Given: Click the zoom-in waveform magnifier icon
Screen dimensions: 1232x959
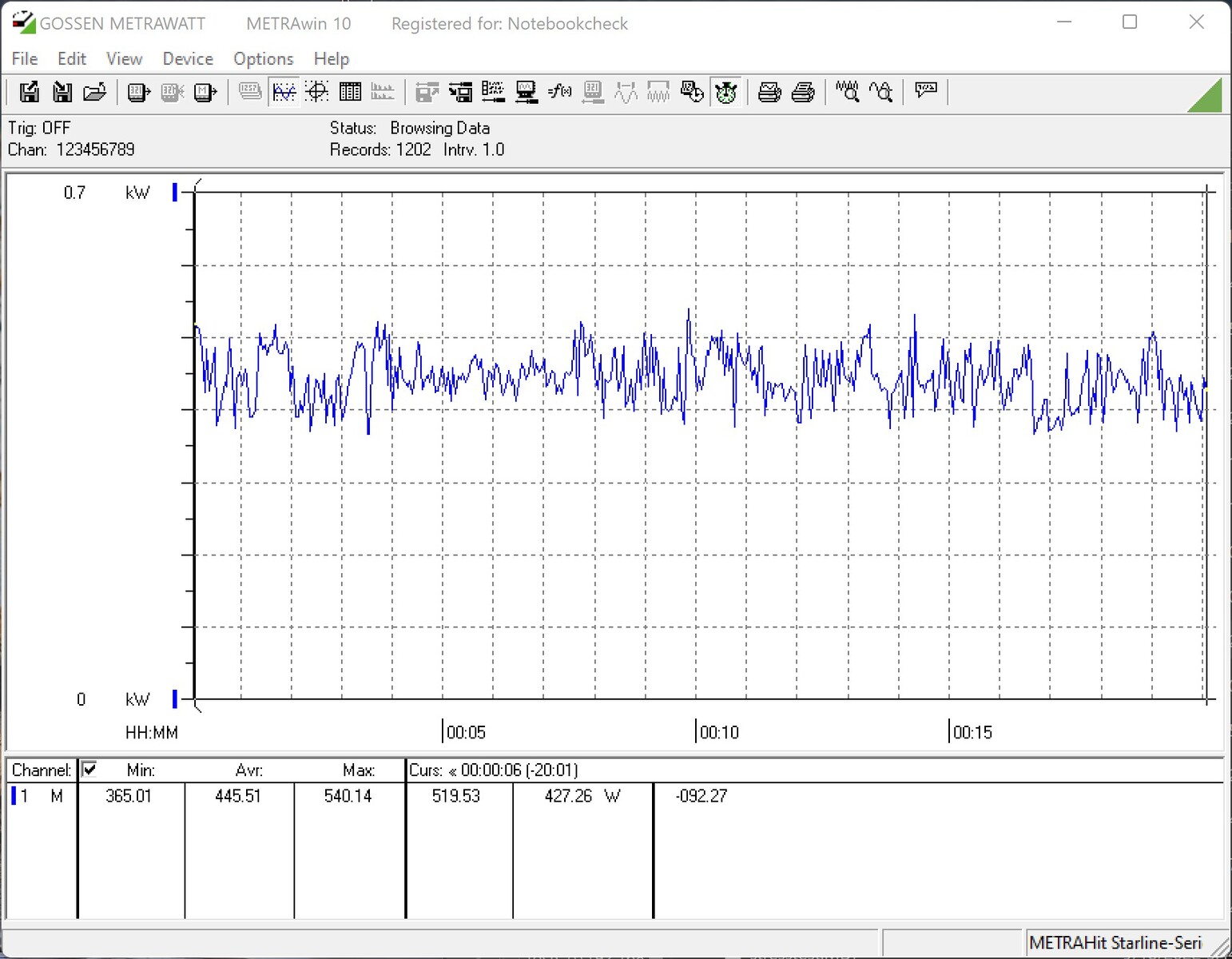Looking at the screenshot, I should (x=847, y=93).
